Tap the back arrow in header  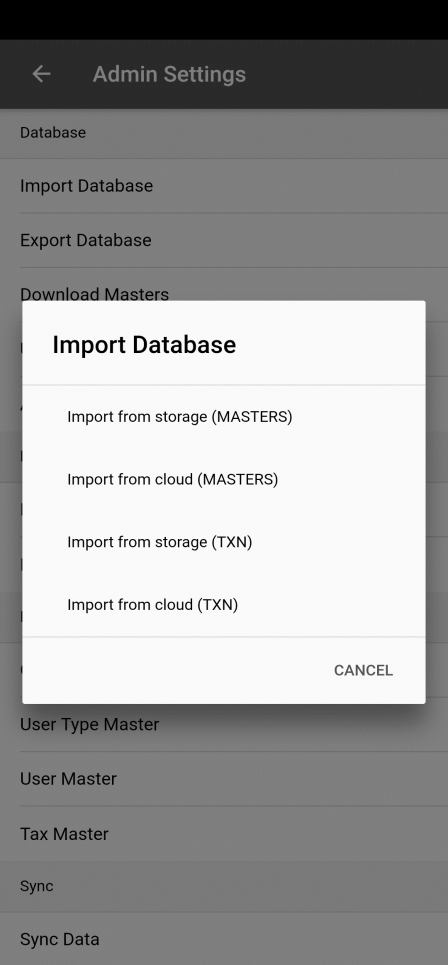[41, 74]
